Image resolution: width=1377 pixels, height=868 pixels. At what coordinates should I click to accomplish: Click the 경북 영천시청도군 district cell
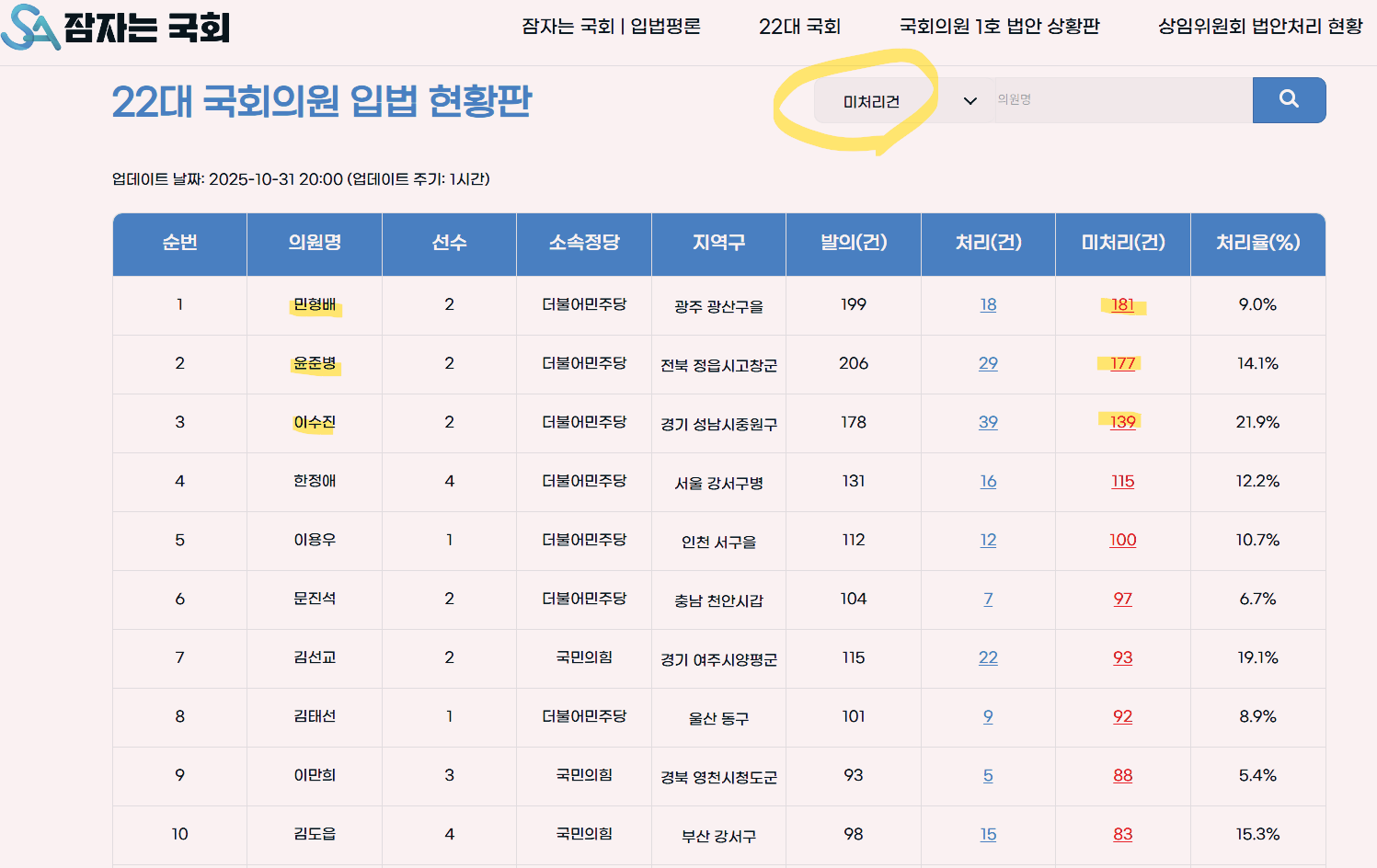(x=718, y=777)
